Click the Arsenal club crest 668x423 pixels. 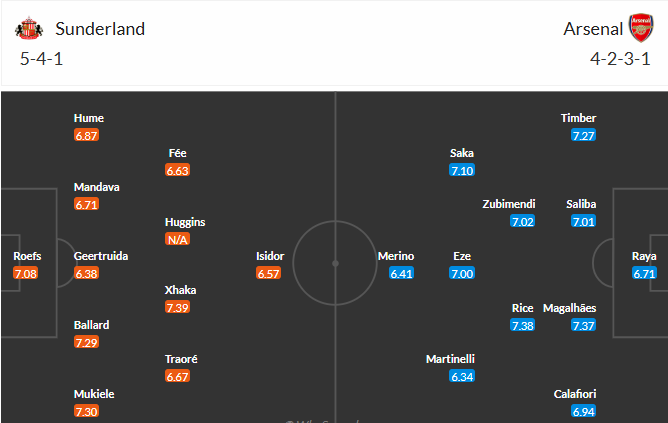[640, 28]
